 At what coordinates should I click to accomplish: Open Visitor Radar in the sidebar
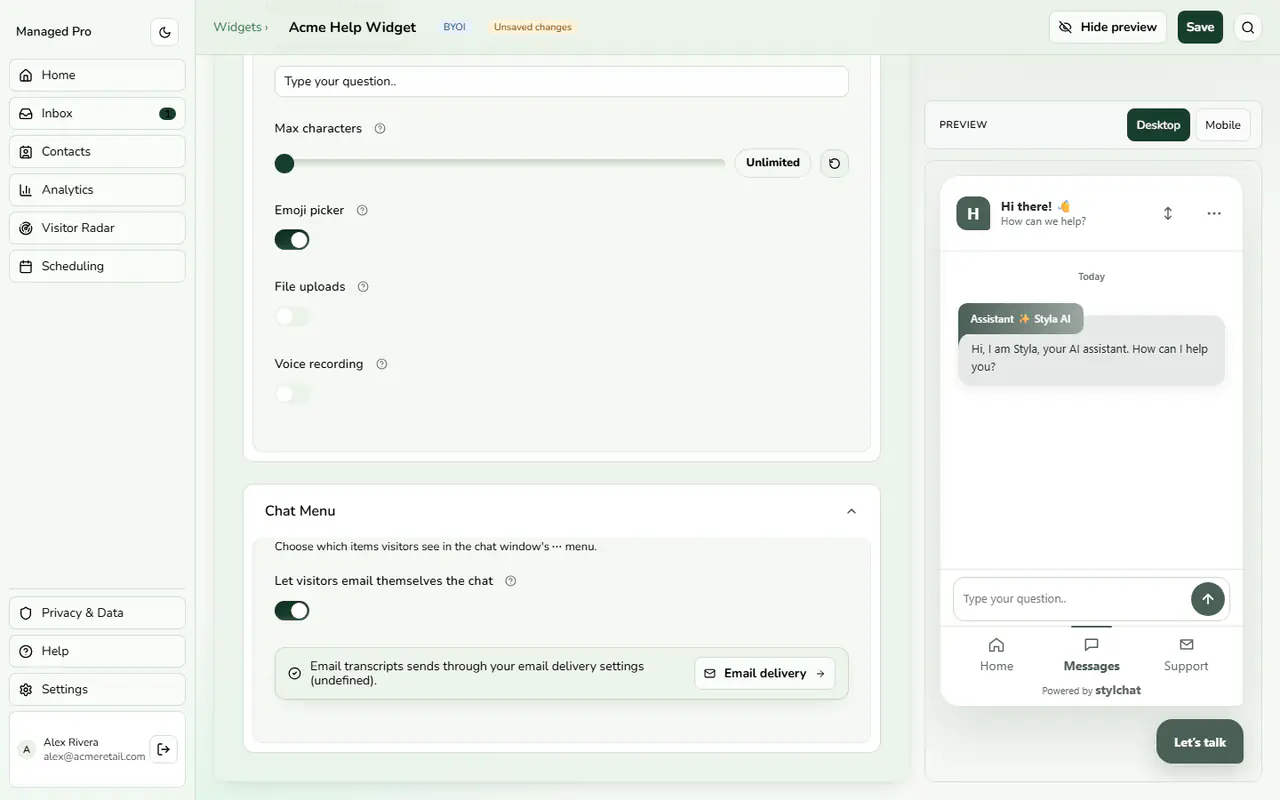coord(97,228)
